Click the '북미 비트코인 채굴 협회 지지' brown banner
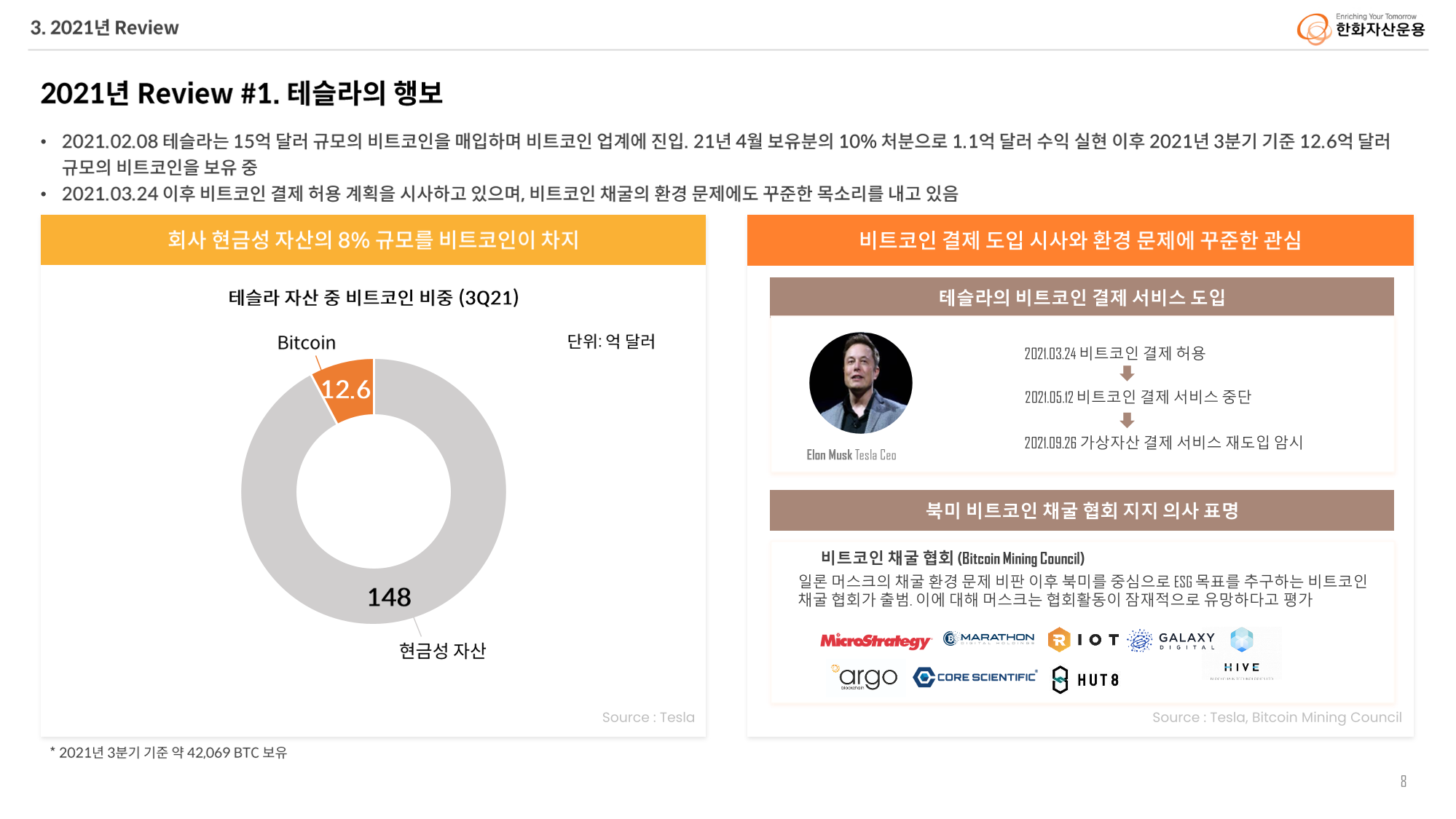 (x=1081, y=510)
